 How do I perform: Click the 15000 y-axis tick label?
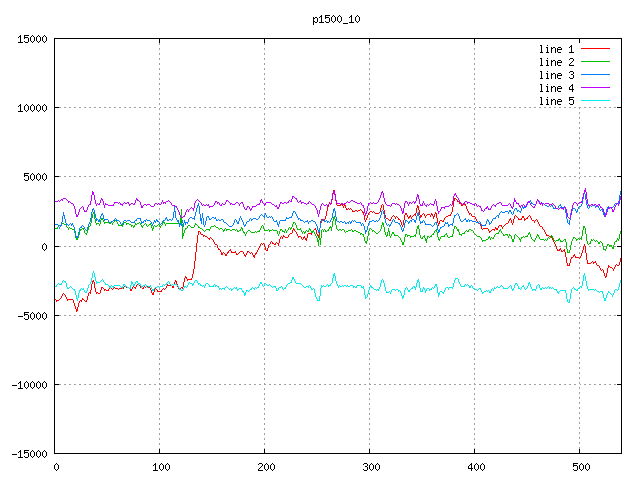pyautogui.click(x=32, y=39)
